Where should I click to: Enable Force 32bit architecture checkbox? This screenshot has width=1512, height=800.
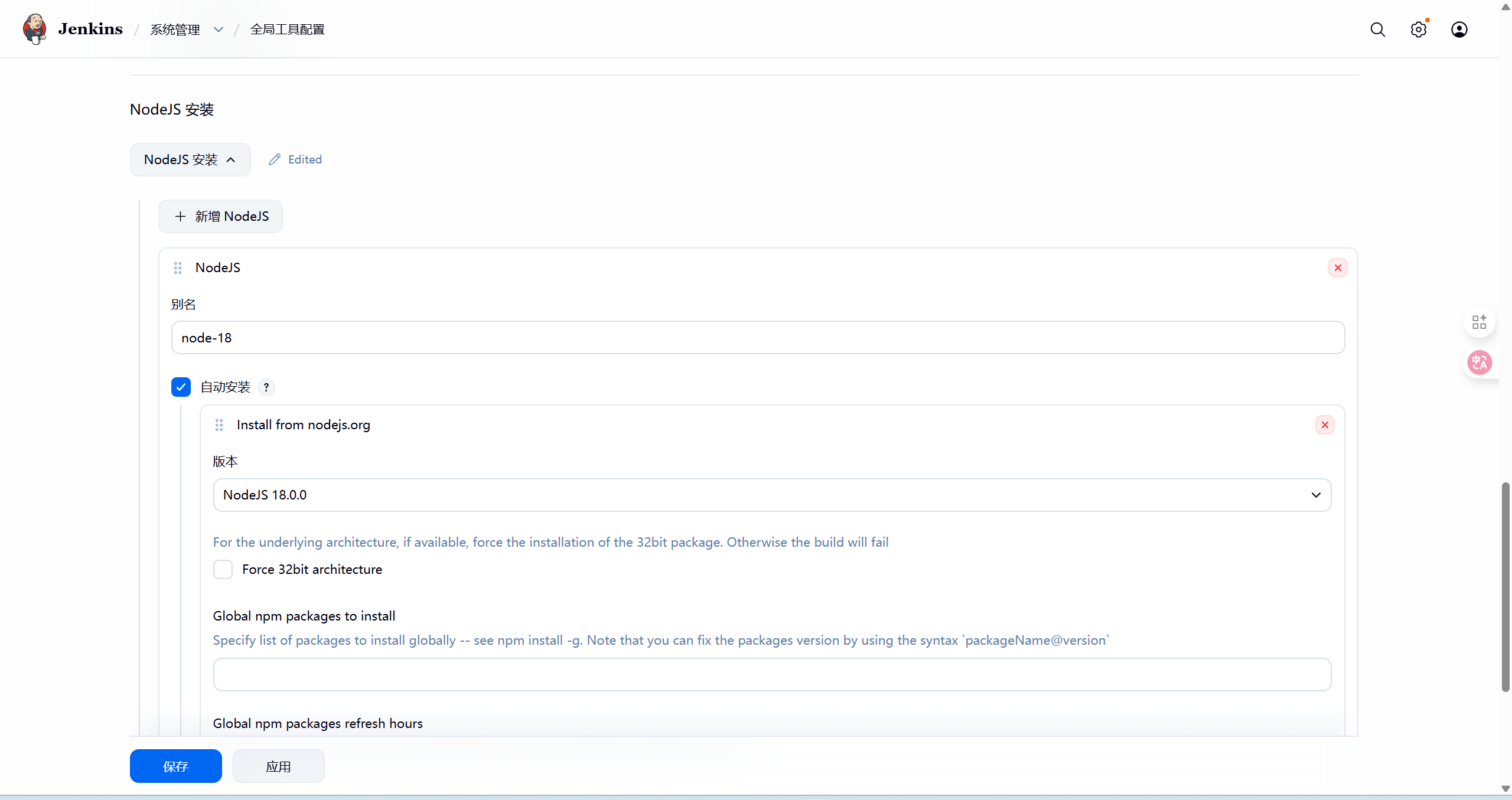pyautogui.click(x=223, y=570)
